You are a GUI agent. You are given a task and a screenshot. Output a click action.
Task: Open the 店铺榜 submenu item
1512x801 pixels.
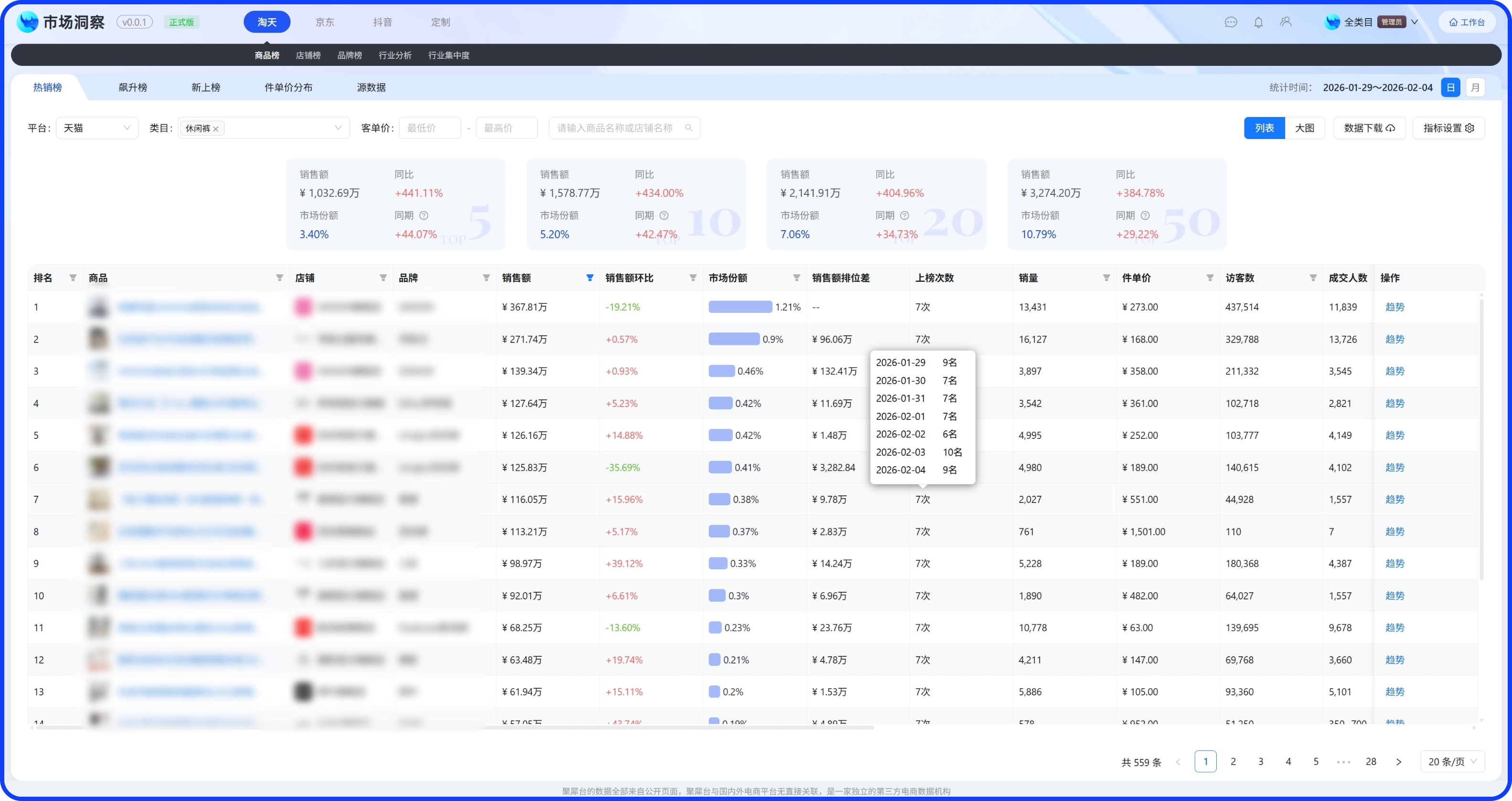(308, 55)
